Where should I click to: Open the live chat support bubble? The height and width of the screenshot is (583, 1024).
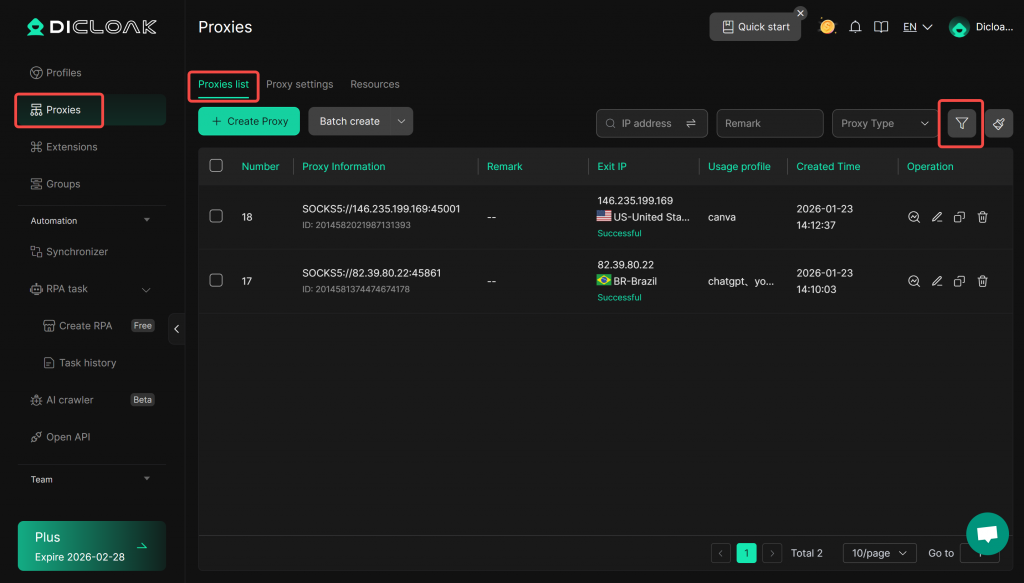tap(987, 534)
